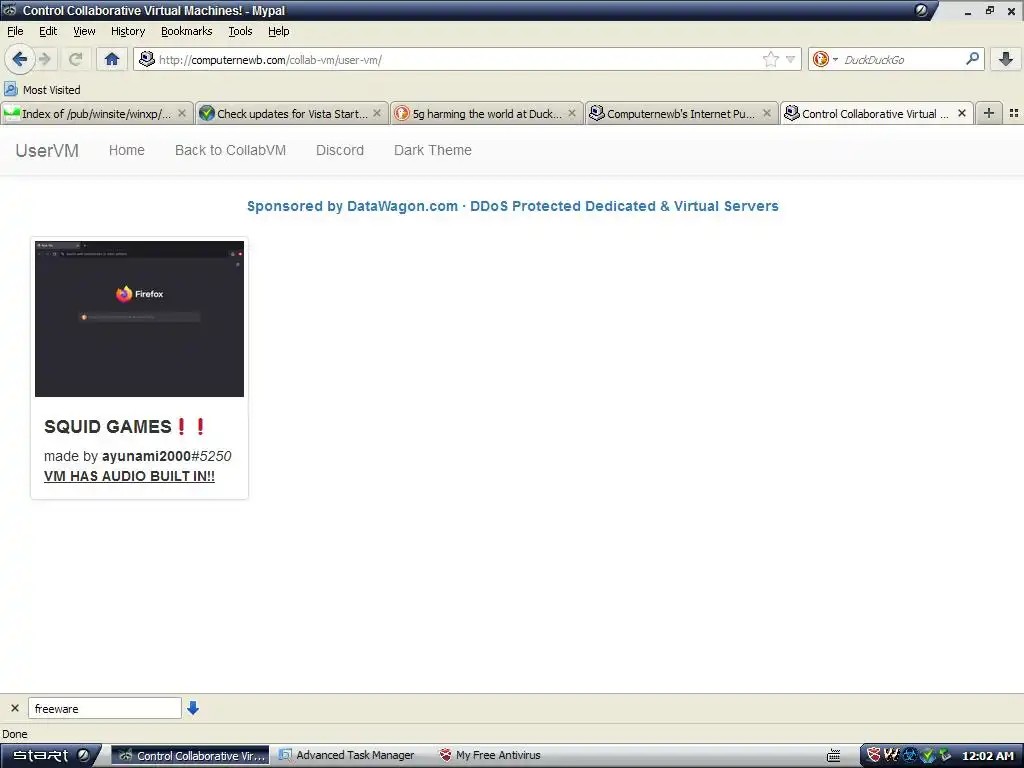Close the Index of /pub/winsite tab
The height and width of the screenshot is (768, 1024).
click(182, 114)
